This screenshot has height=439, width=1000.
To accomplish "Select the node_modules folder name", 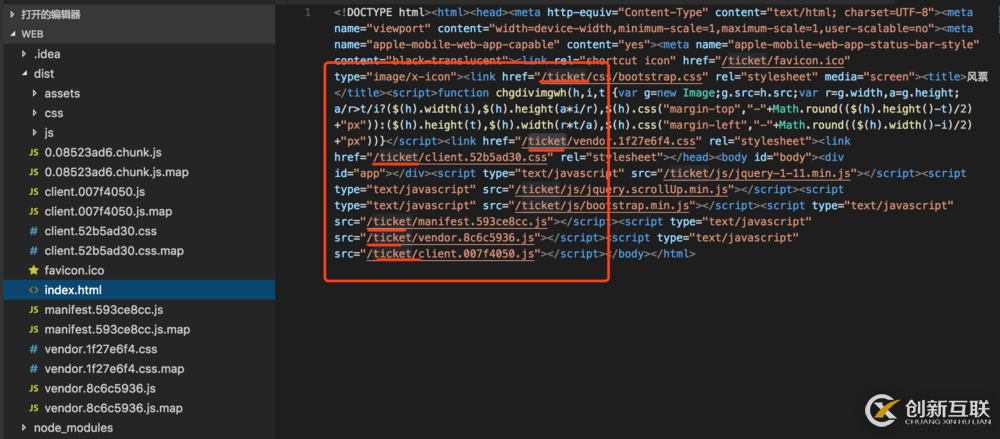I will click(x=73, y=428).
